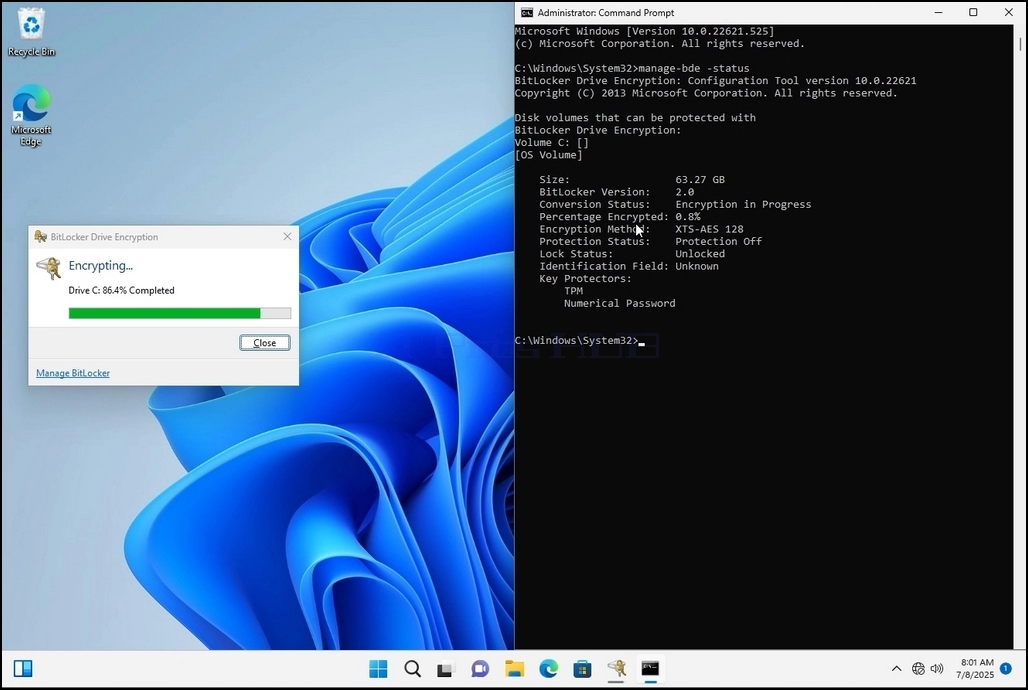Screen dimensions: 1028x690
Task: Click the 'Encrypting...' heading
Action: point(100,266)
